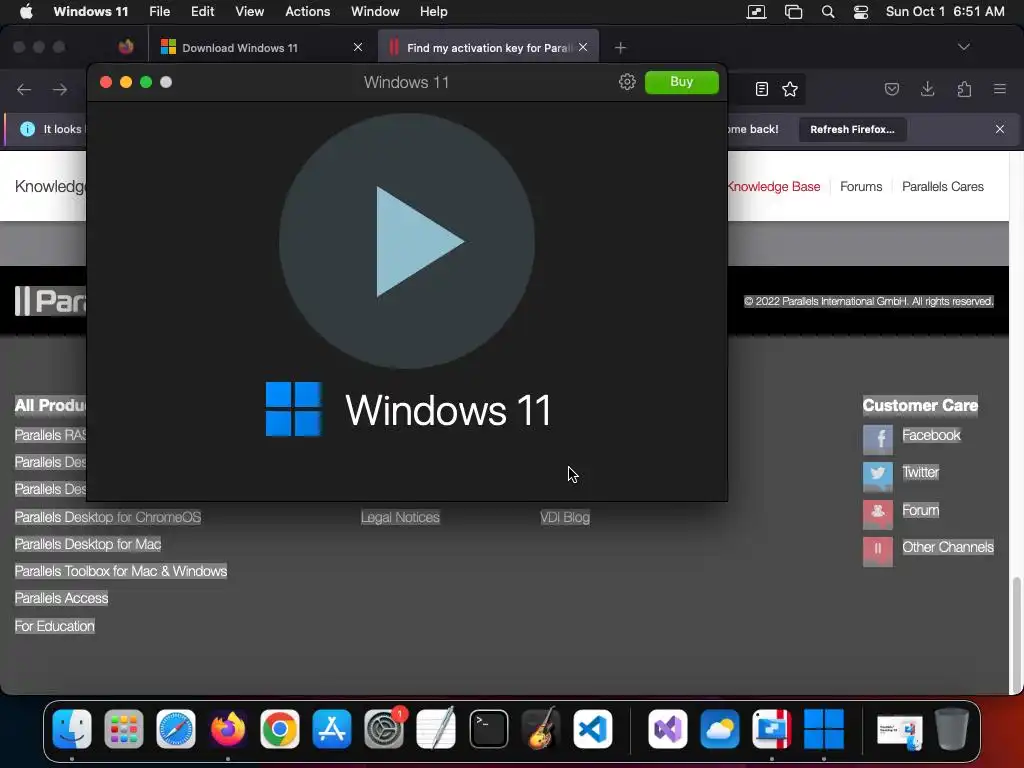The image size is (1024, 768).
Task: Open the Forum customer care link
Action: [x=920, y=510]
